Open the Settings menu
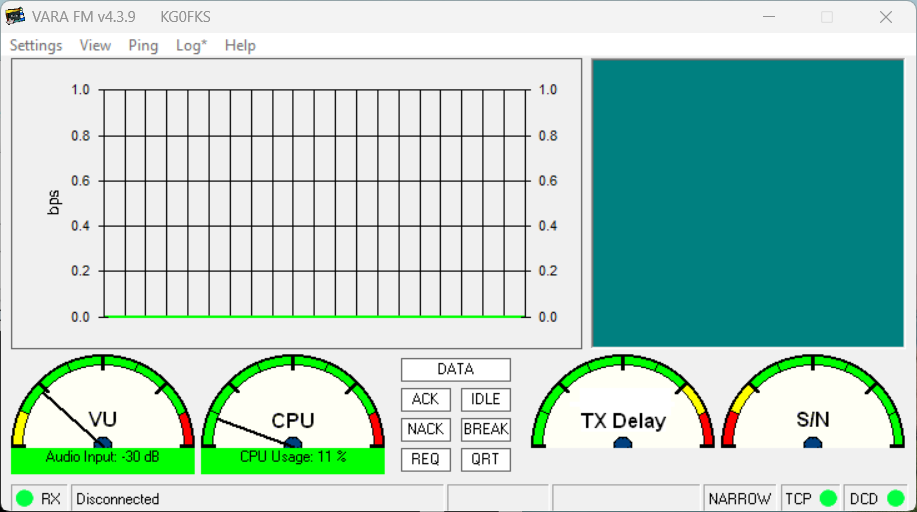 tap(36, 46)
